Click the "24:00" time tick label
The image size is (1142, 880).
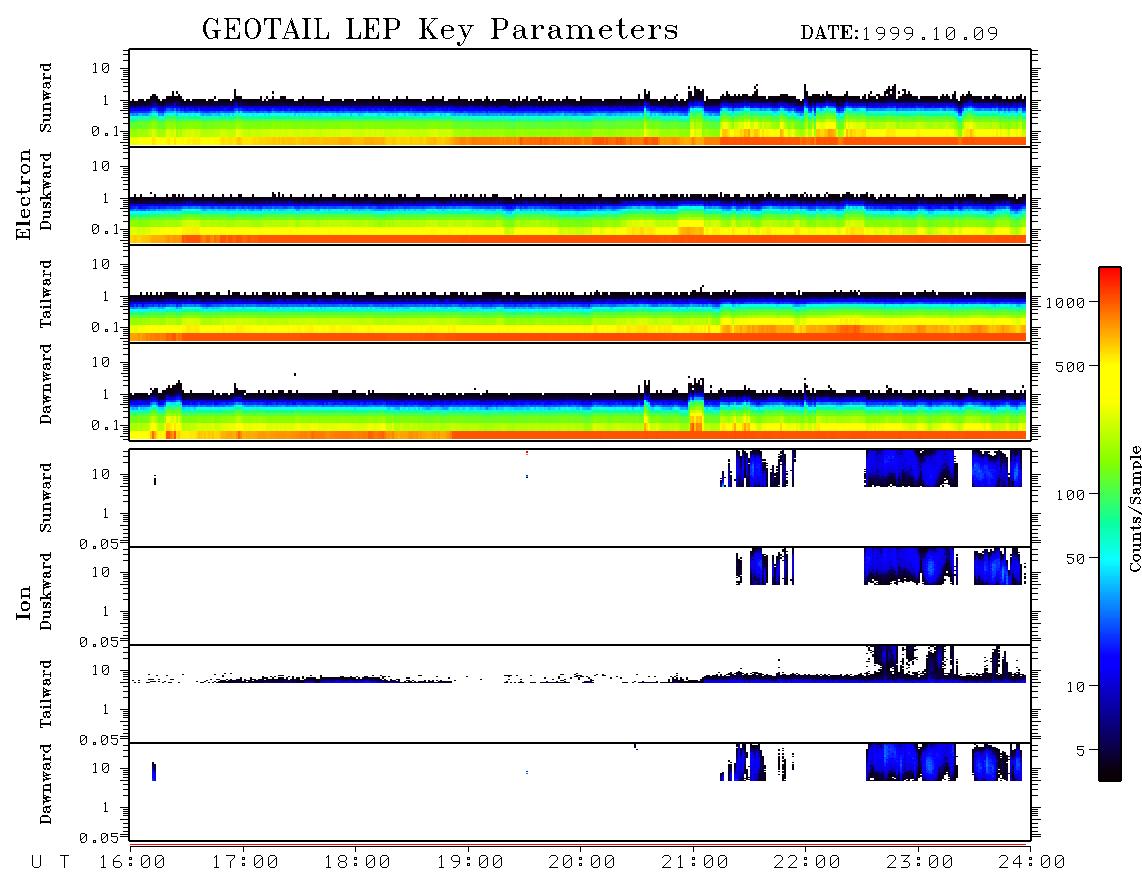tap(1032, 863)
